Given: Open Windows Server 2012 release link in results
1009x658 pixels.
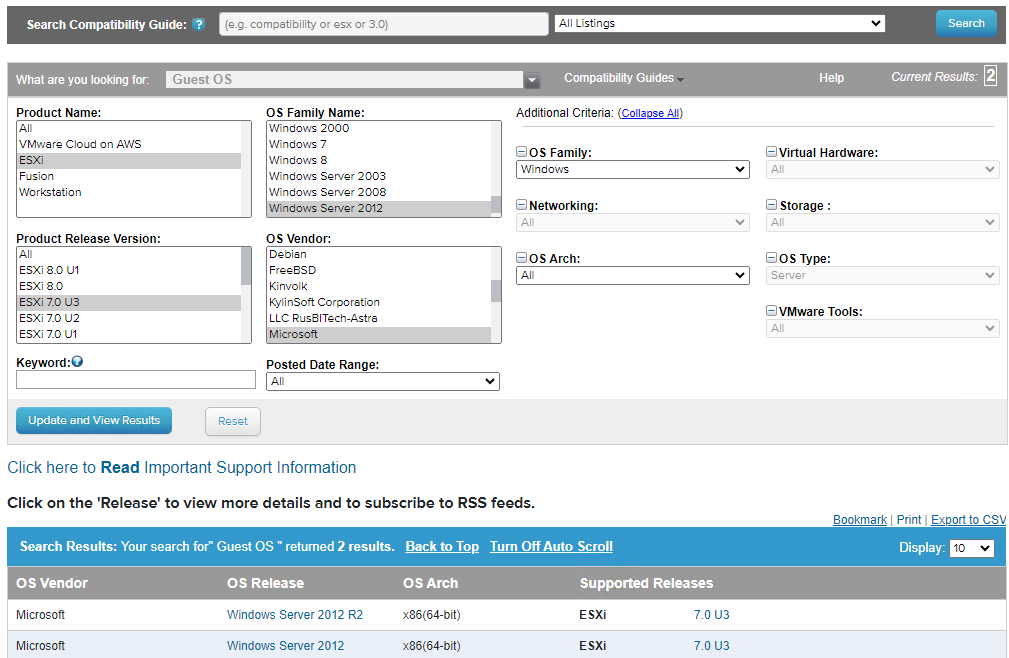Looking at the screenshot, I should pyautogui.click(x=285, y=646).
